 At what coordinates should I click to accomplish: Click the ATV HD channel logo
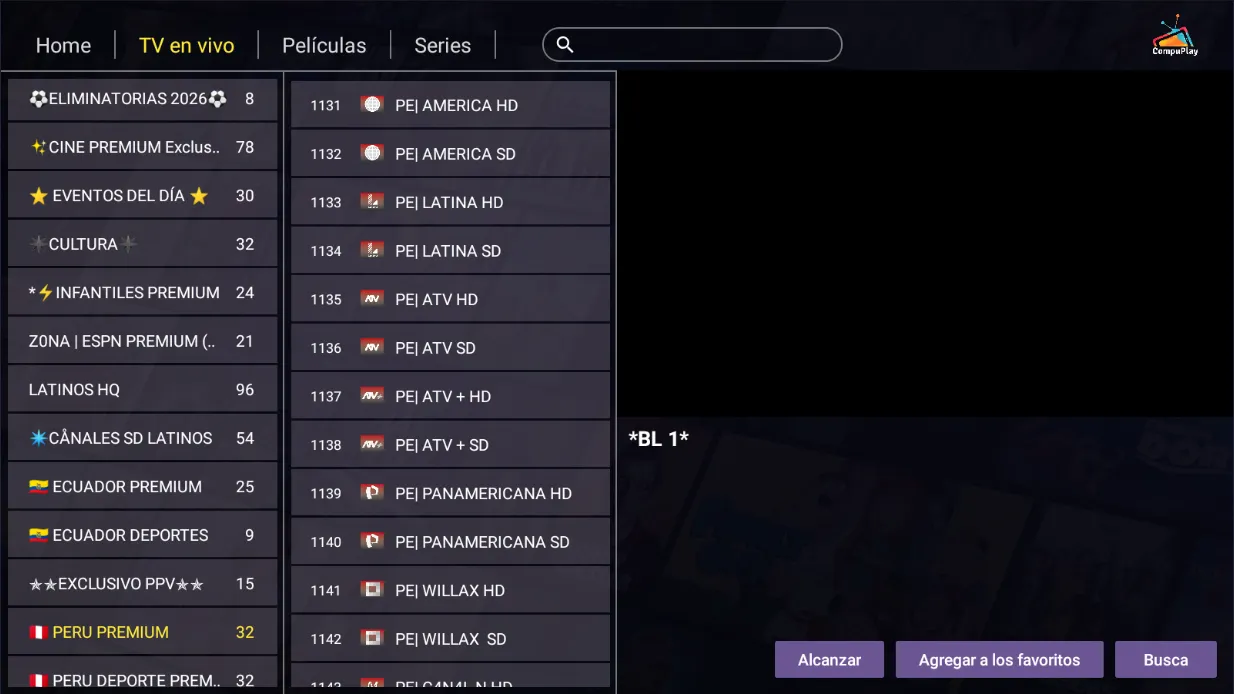372,299
